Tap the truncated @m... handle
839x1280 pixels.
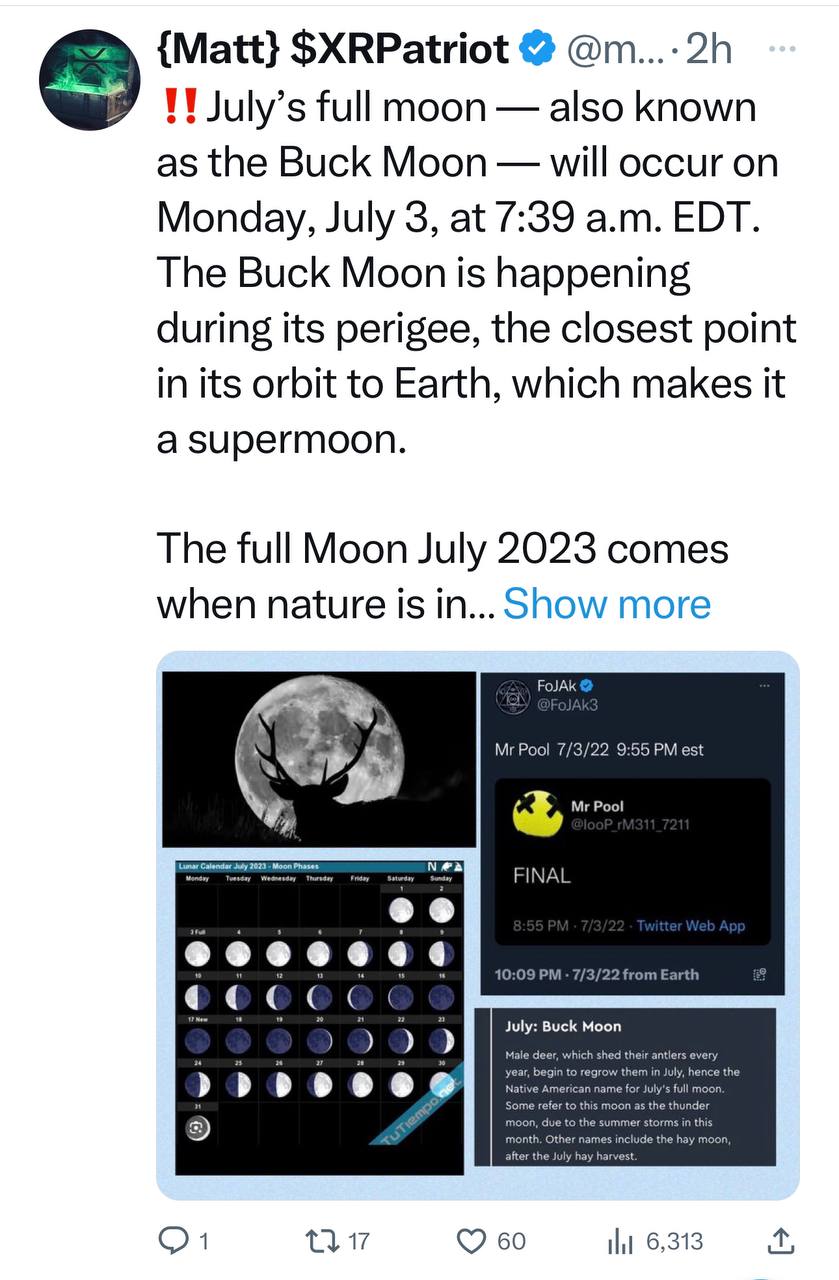click(611, 48)
